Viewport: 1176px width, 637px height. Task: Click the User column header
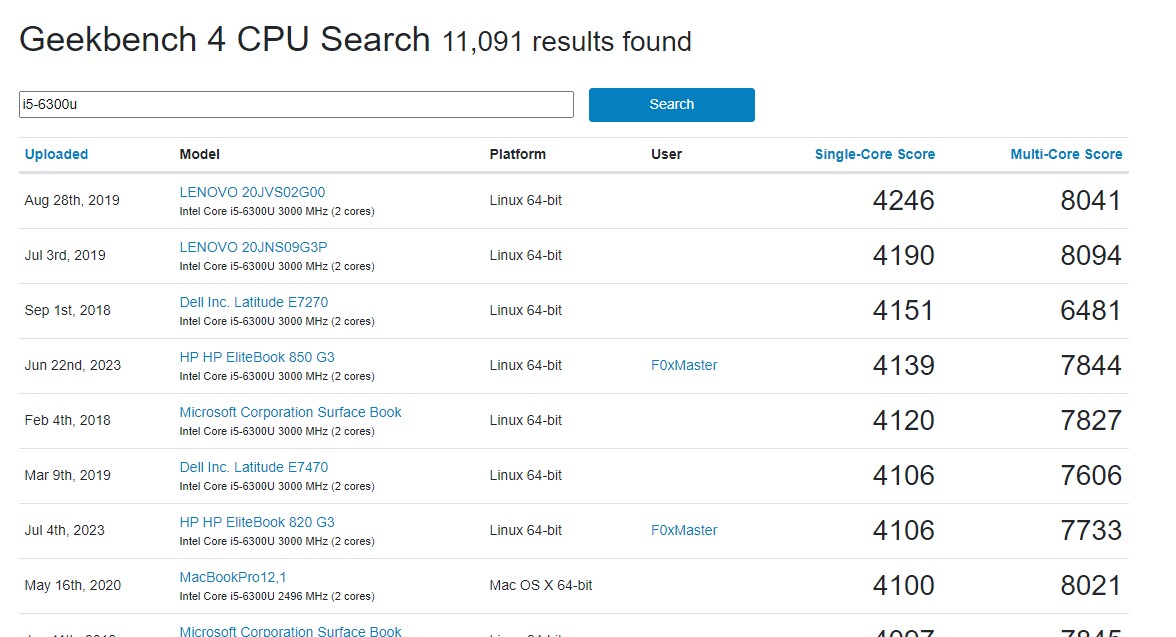coord(666,154)
